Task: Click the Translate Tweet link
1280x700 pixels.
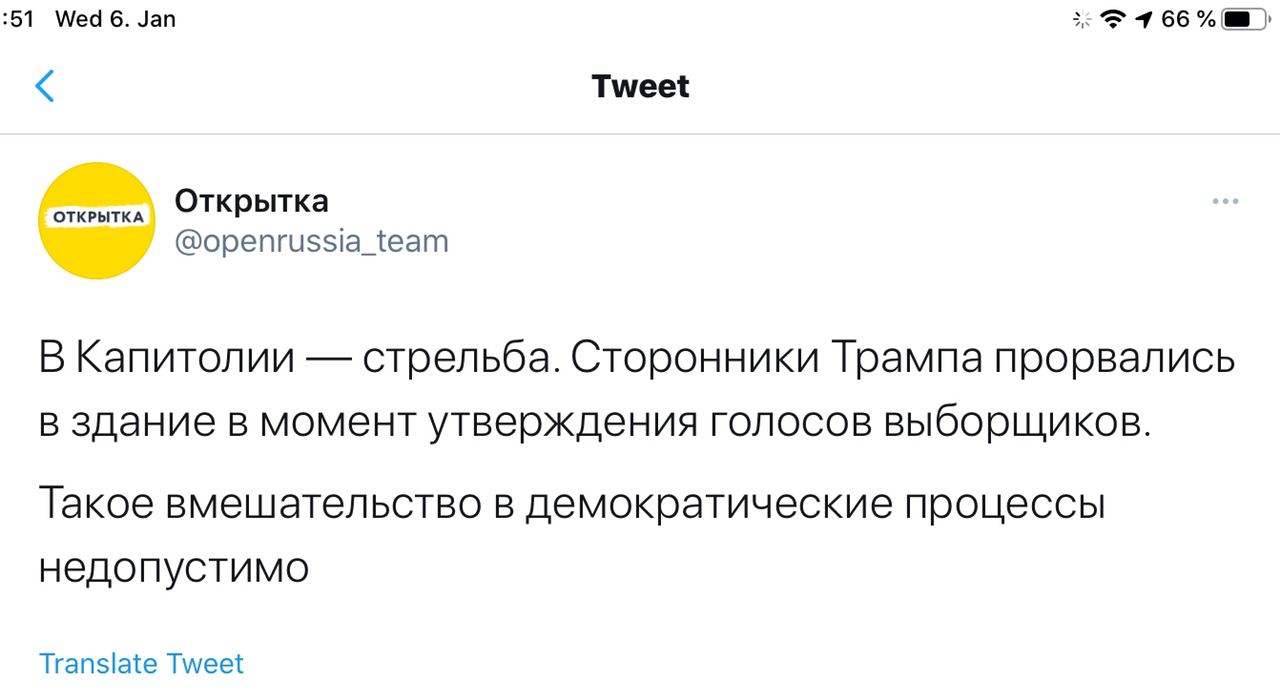Action: (141, 664)
